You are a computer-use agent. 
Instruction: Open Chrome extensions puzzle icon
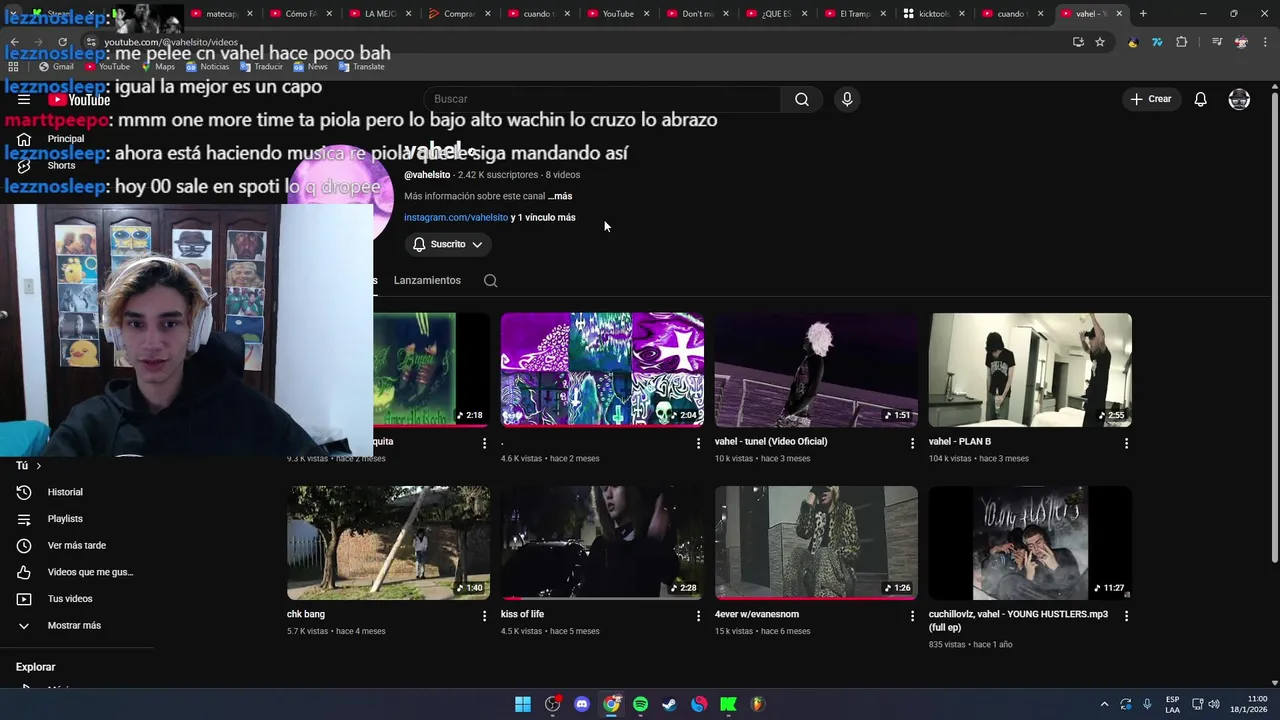[x=1181, y=42]
